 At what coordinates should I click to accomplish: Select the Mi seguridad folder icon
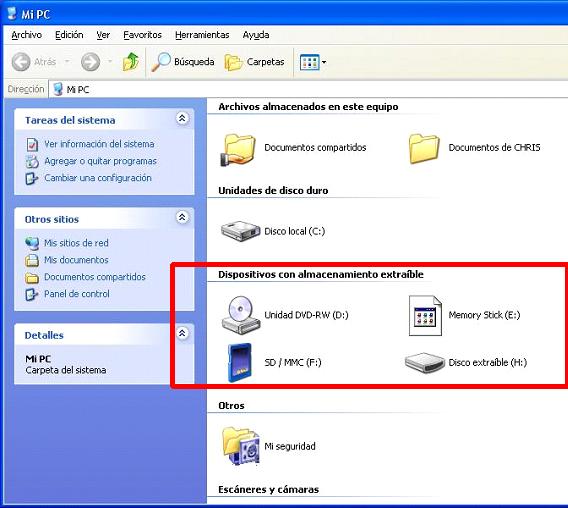(241, 446)
